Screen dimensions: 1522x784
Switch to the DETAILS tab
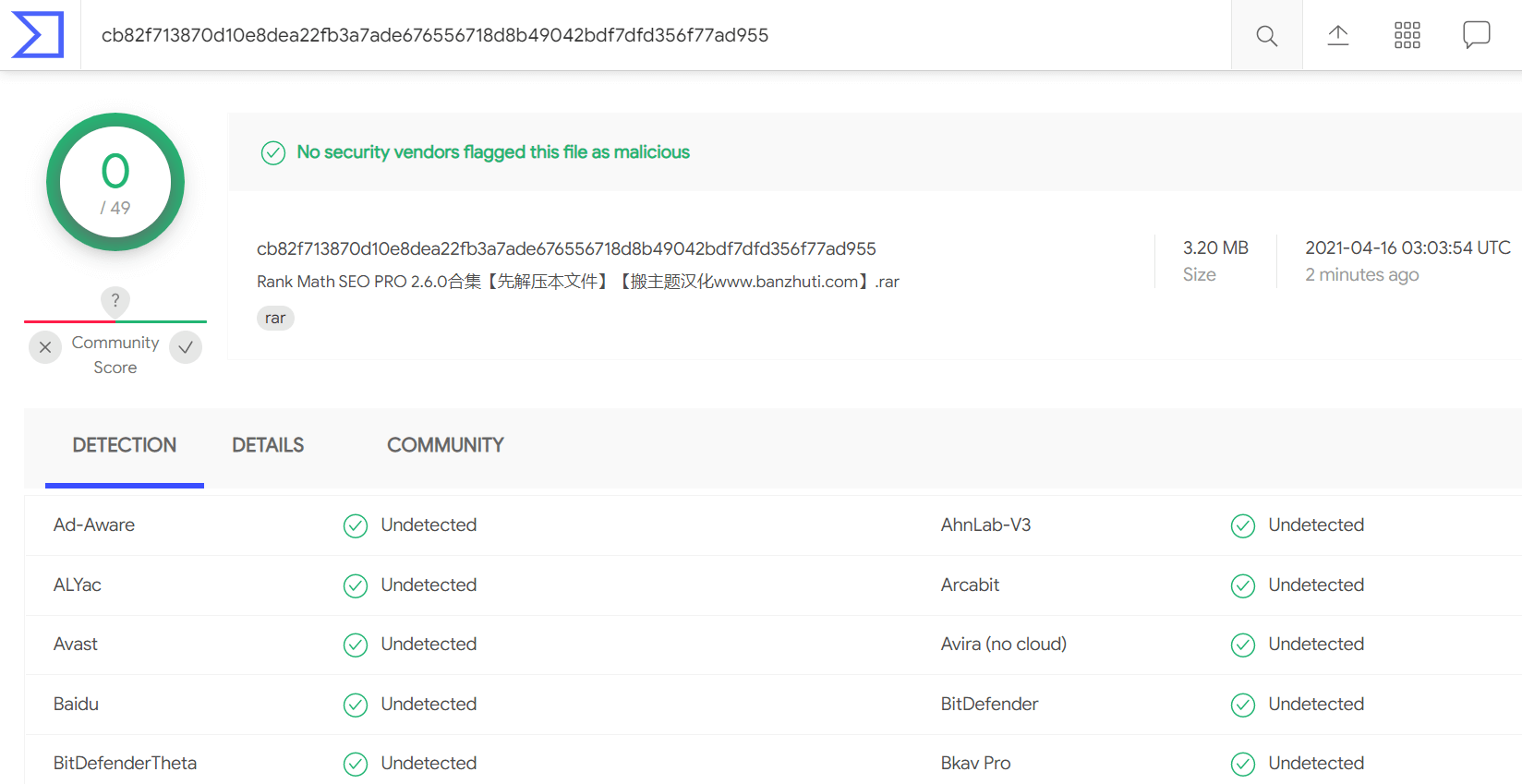coord(268,446)
